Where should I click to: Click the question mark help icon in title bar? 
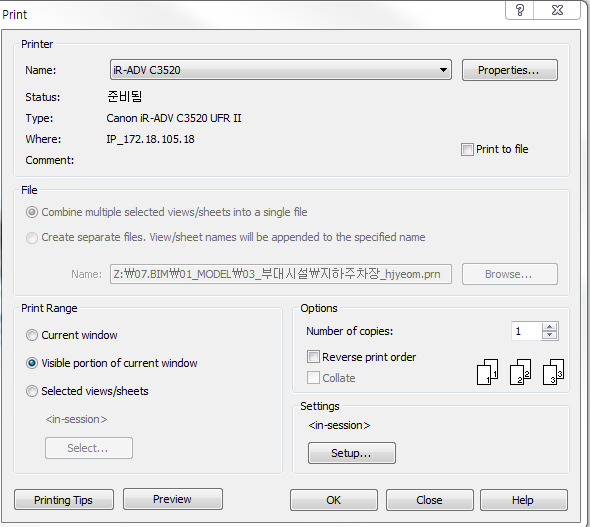tap(520, 10)
